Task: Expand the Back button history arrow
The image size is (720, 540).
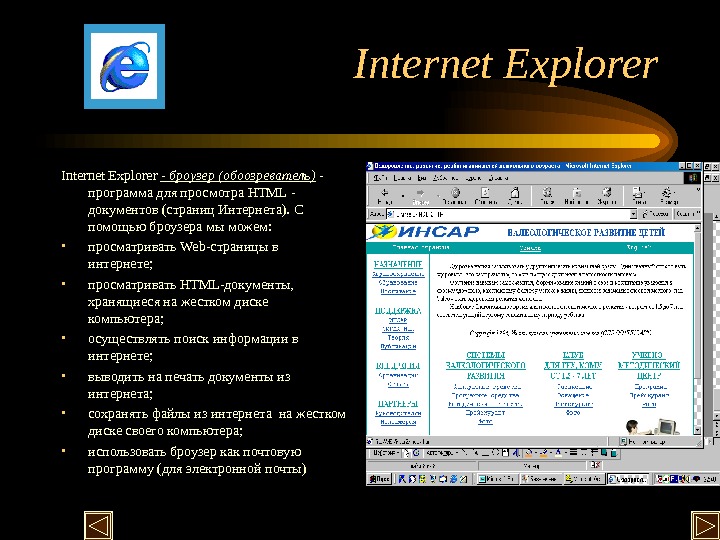Action: 403,196
